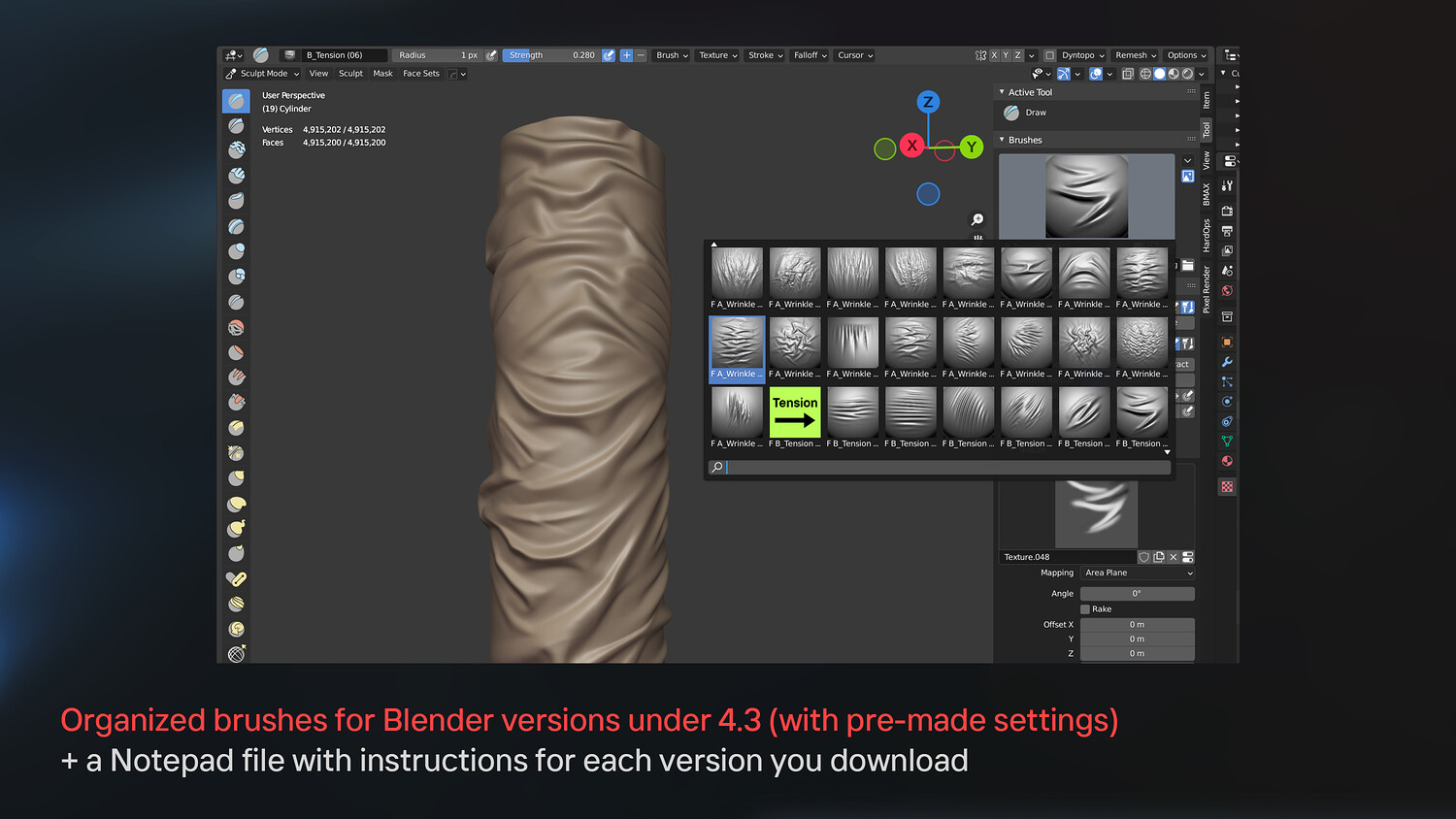Select the Pose brush with the yellow pill
This screenshot has height=819, width=1456.
[x=236, y=578]
